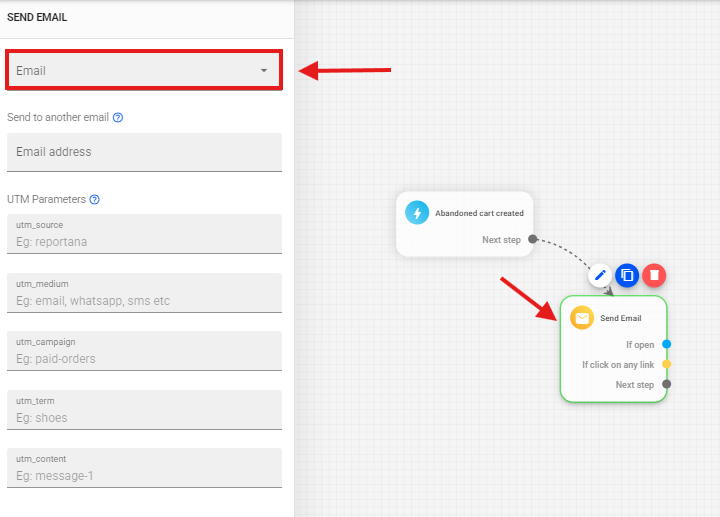This screenshot has height=517, width=720.
Task: Focus the Email address input field
Action: tap(144, 152)
